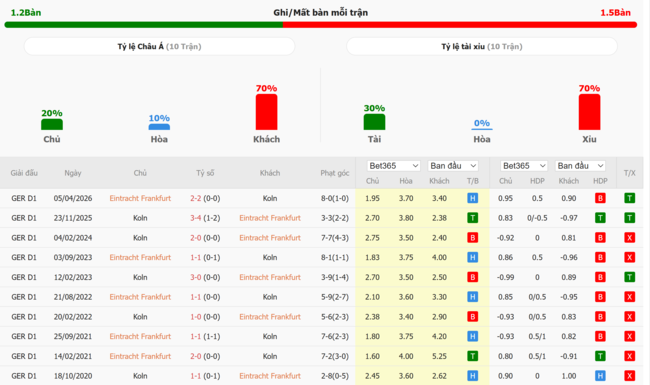Click red B result badge in 04/02/2024 row
This screenshot has height=385, width=650.
coord(472,238)
